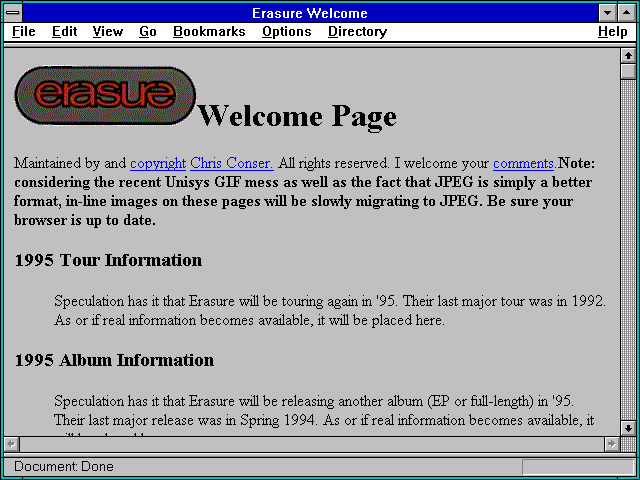Open the Bookmarks menu
640x480 pixels.
[x=209, y=32]
